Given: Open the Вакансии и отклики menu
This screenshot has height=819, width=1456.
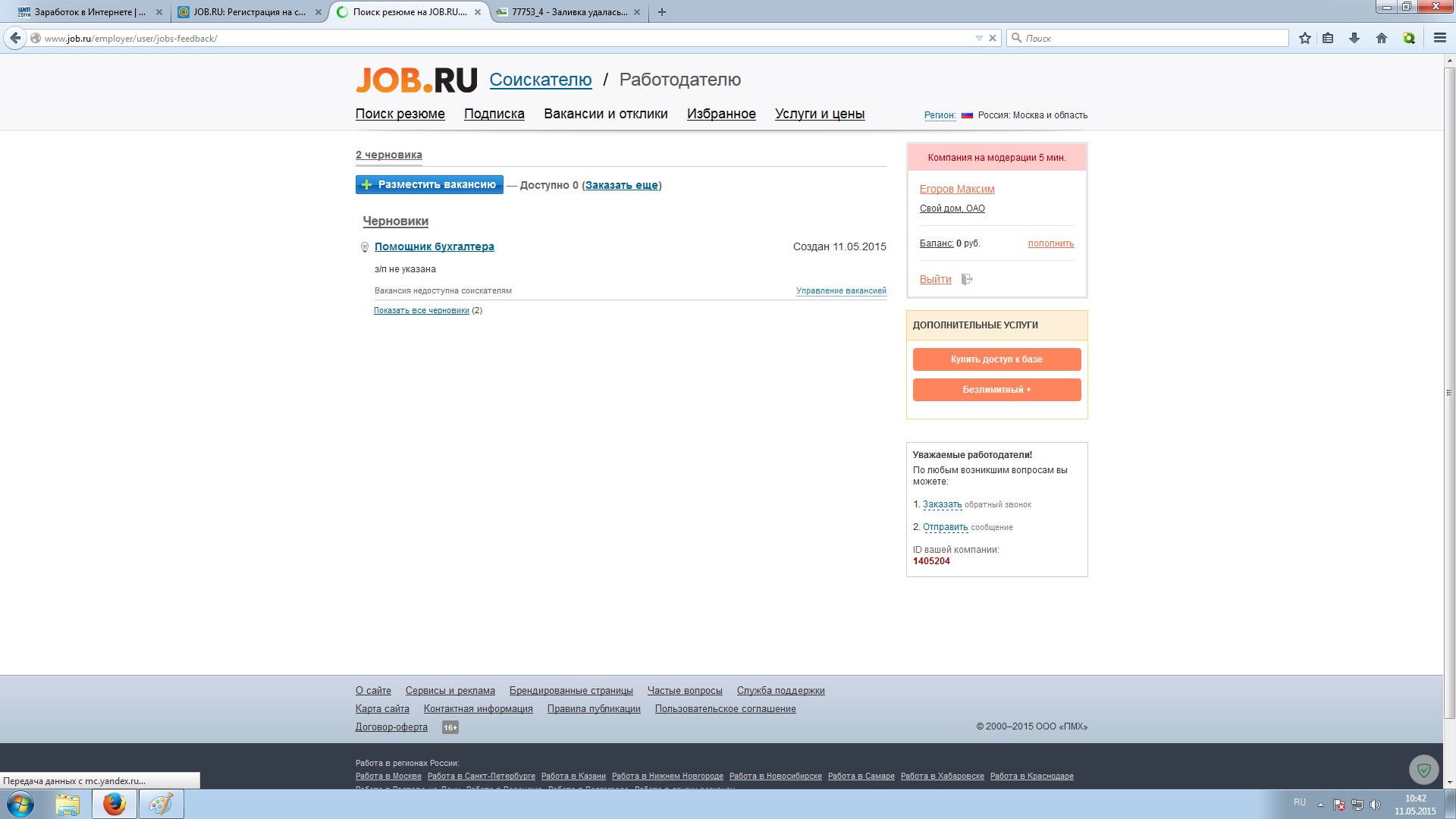Looking at the screenshot, I should [605, 114].
